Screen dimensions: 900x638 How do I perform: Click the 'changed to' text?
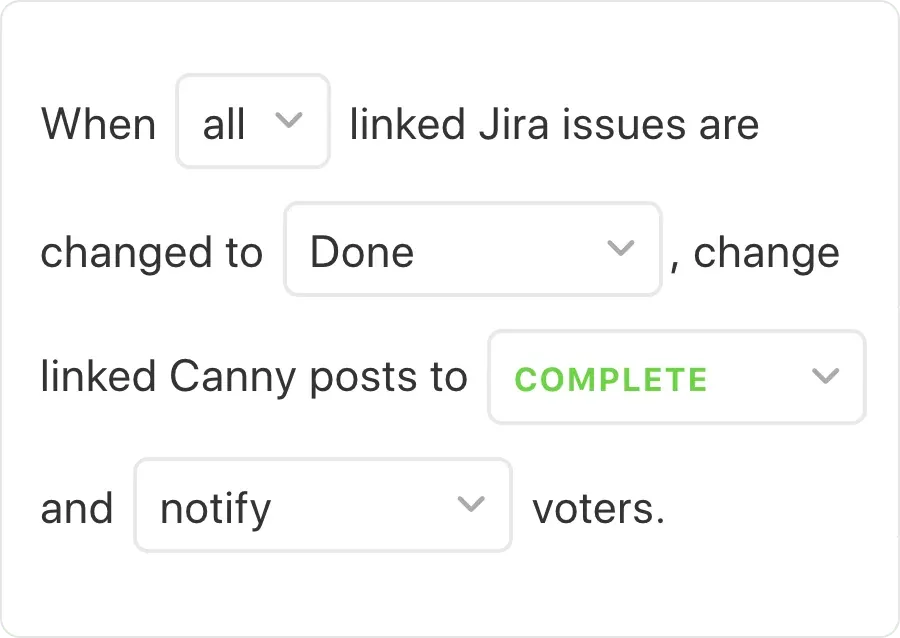[151, 252]
